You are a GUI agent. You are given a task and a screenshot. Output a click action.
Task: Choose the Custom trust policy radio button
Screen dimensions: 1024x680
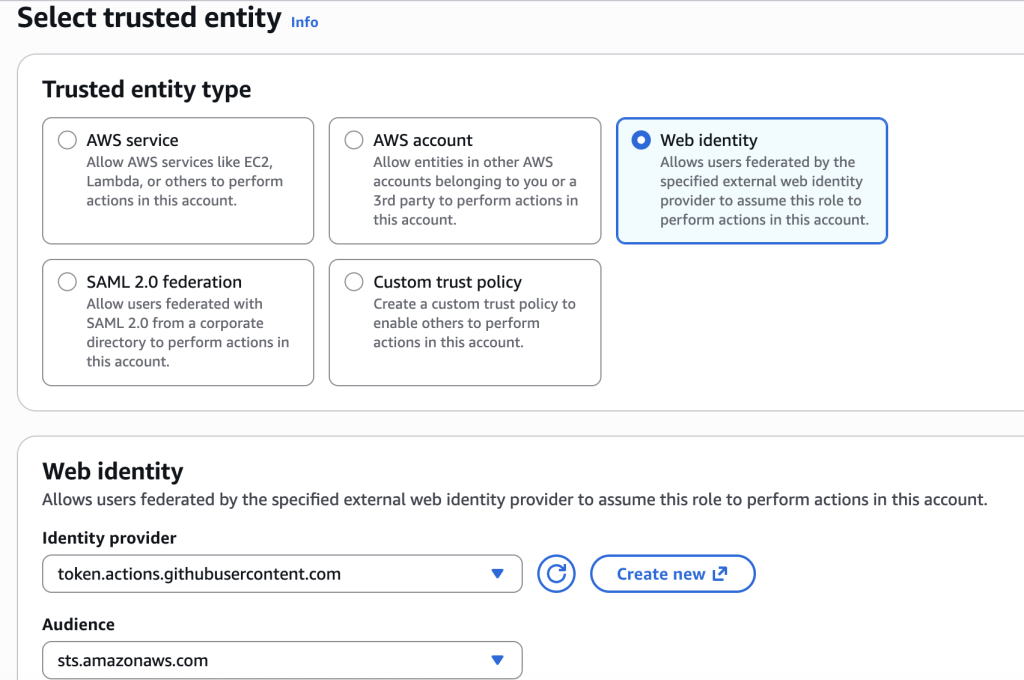(x=354, y=282)
